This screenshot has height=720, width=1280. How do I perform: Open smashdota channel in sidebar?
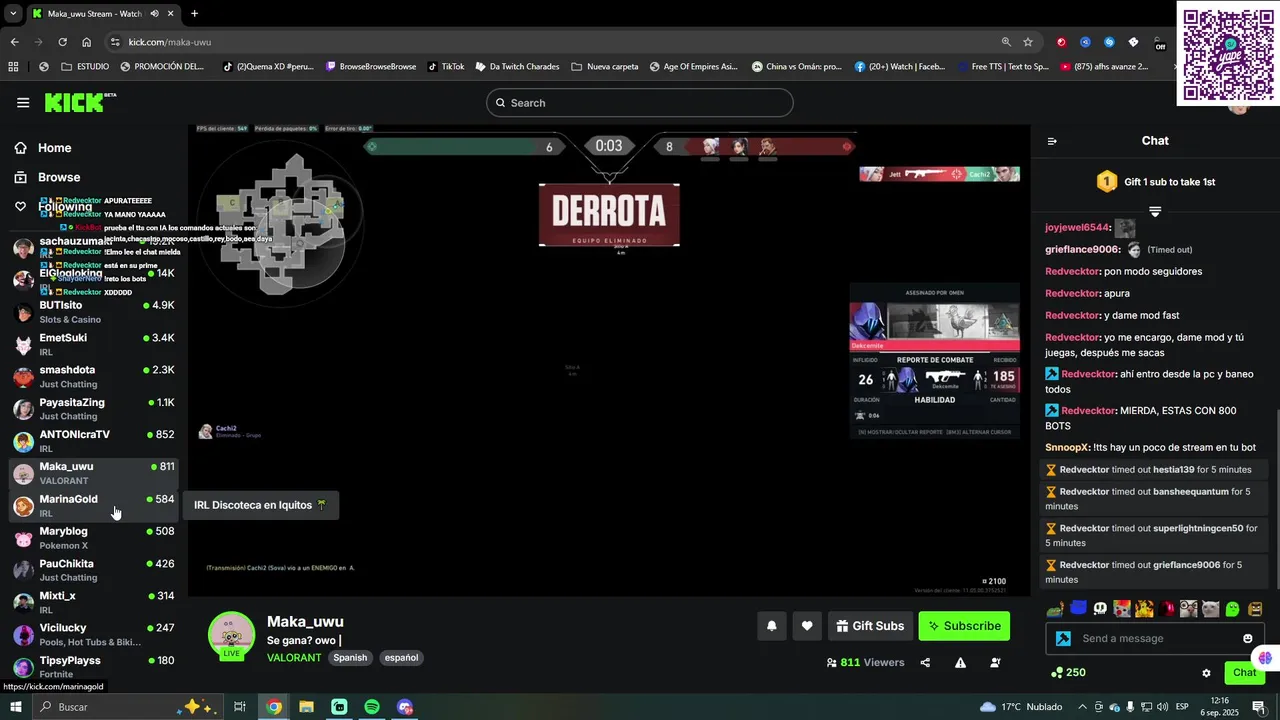pyautogui.click(x=94, y=376)
